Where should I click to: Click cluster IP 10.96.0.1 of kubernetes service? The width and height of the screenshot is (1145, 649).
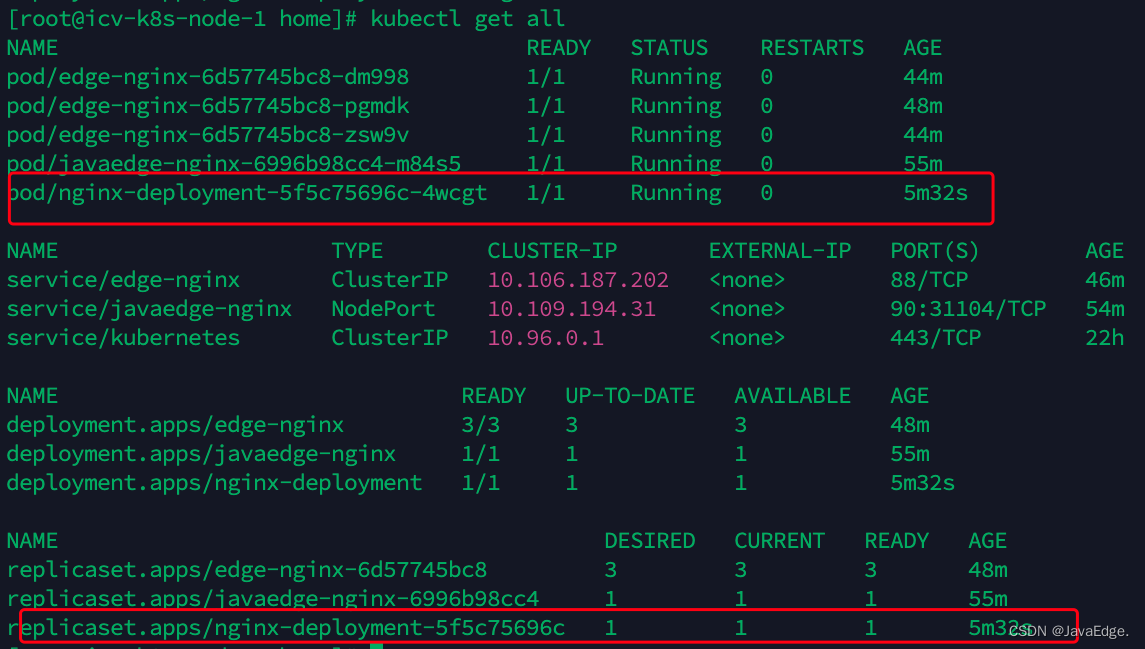[x=546, y=337]
